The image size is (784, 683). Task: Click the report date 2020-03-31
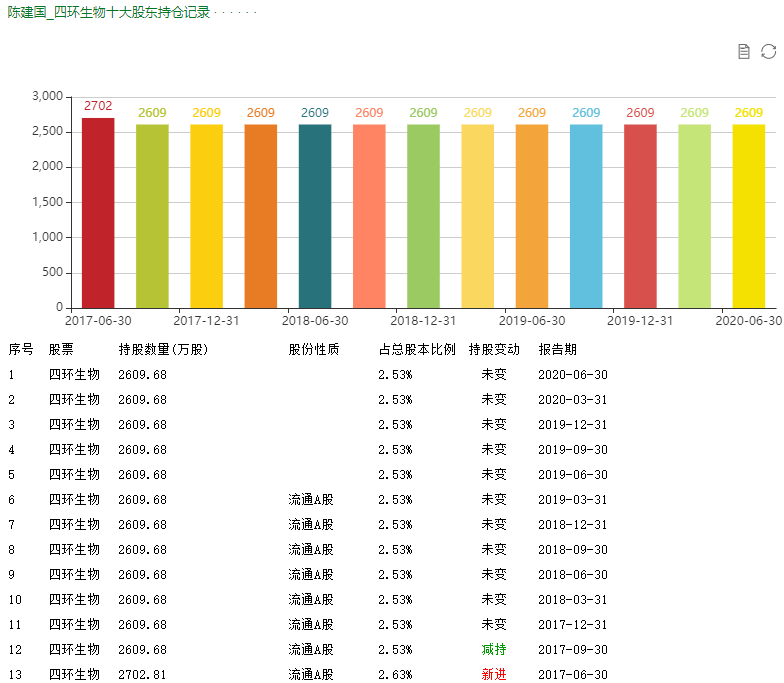pos(573,400)
